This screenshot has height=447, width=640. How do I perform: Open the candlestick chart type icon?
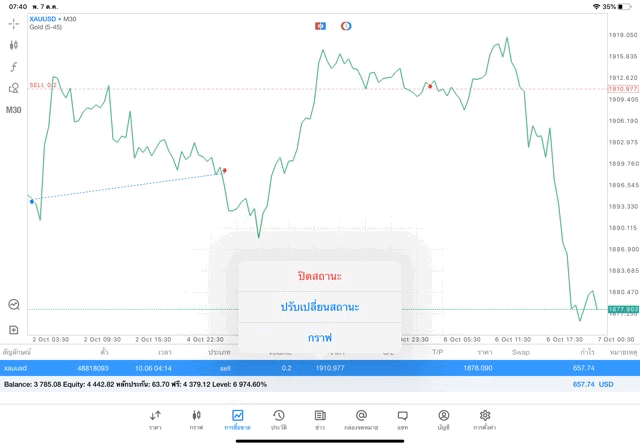coord(14,45)
